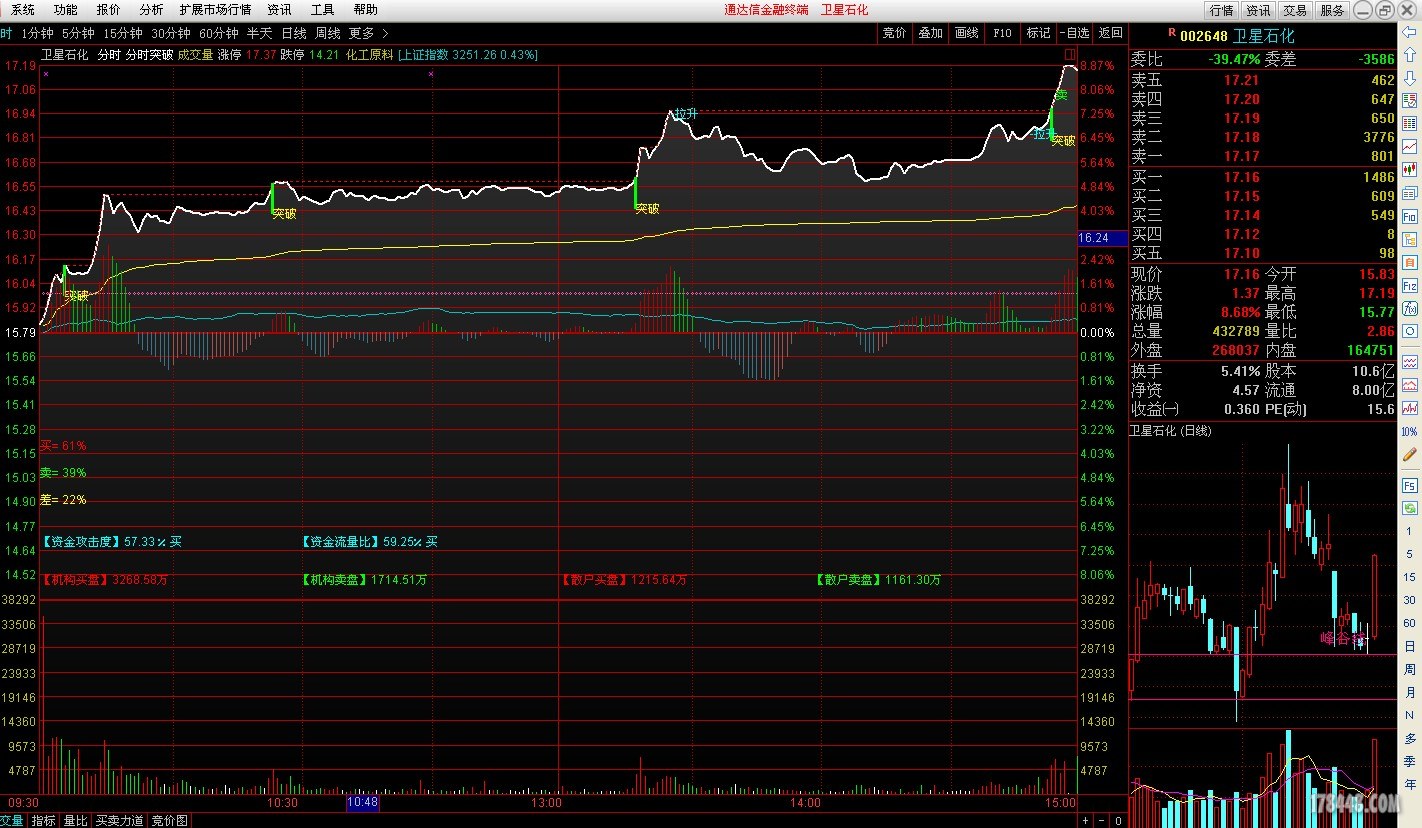Click the 画线 draw line button
Screen dimensions: 1422x828
click(966, 33)
